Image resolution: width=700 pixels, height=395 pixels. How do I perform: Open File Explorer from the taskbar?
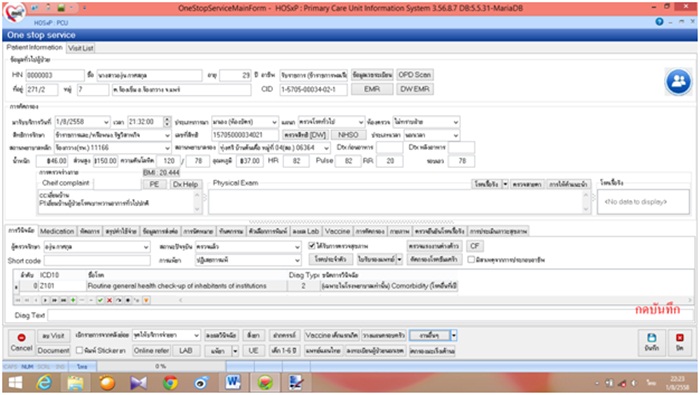75,383
